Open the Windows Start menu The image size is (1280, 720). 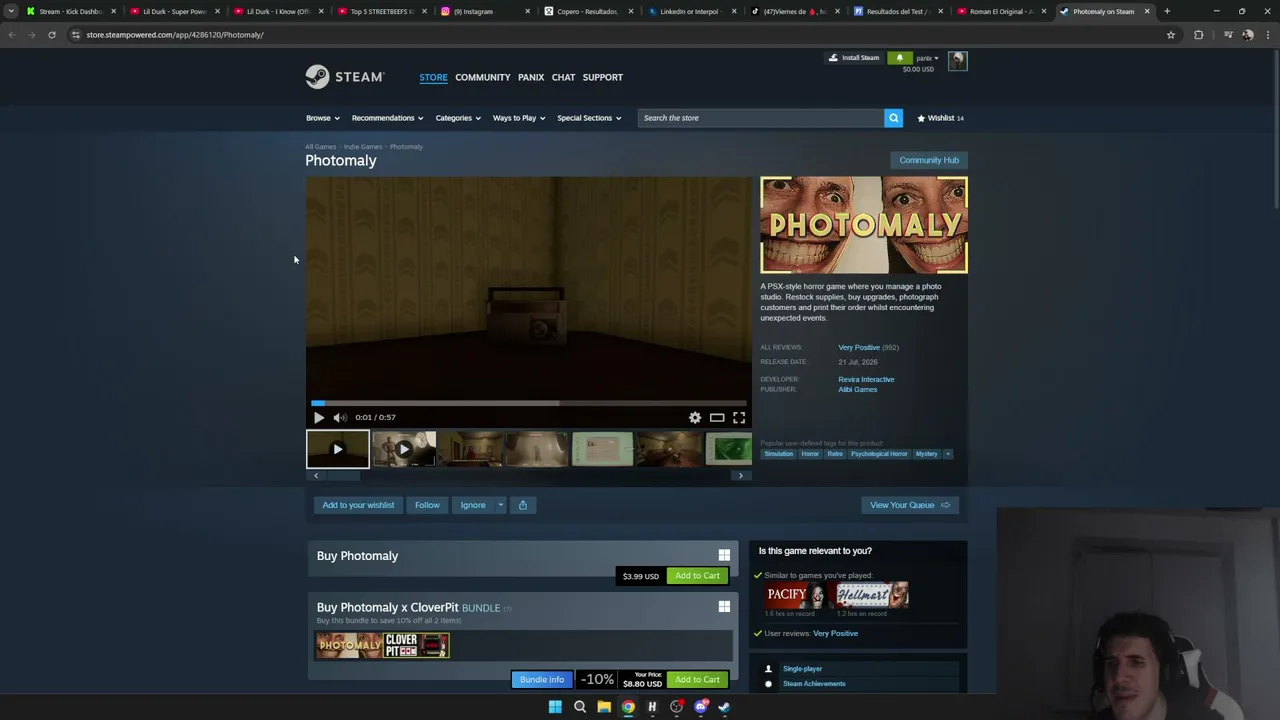555,707
